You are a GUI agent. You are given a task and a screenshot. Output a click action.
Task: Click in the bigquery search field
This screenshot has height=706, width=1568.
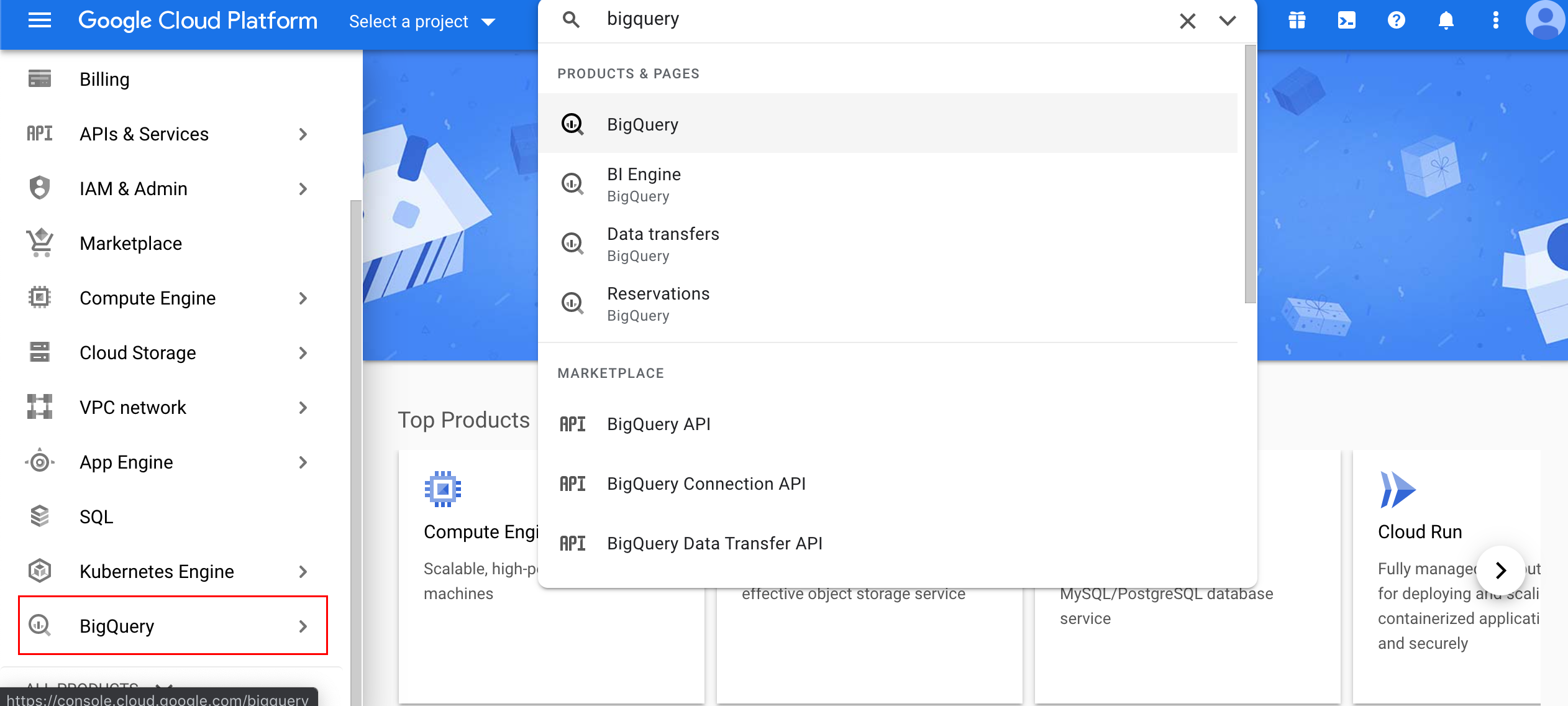882,19
